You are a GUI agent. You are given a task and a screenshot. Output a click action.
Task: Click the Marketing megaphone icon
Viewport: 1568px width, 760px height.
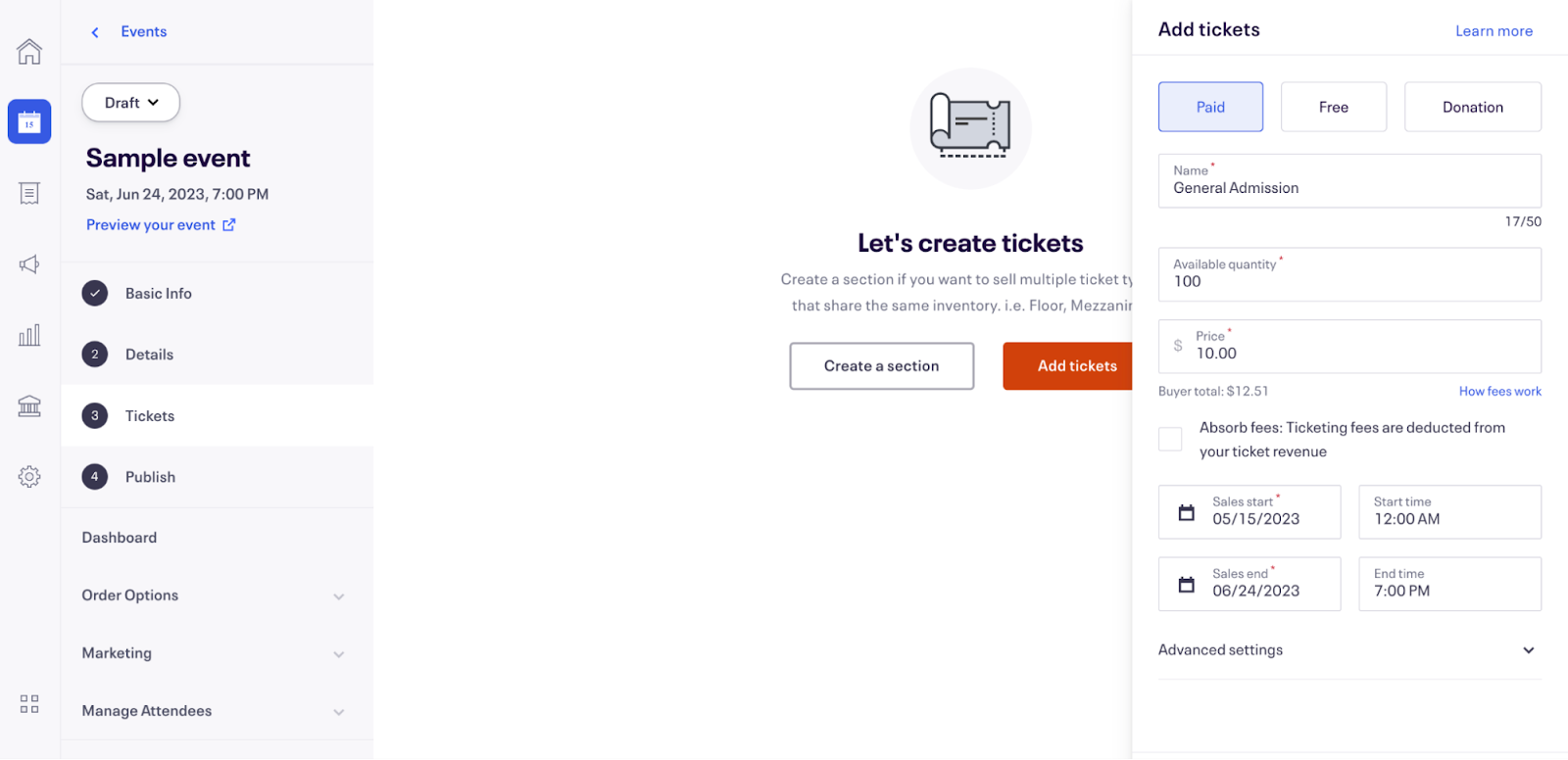28,263
